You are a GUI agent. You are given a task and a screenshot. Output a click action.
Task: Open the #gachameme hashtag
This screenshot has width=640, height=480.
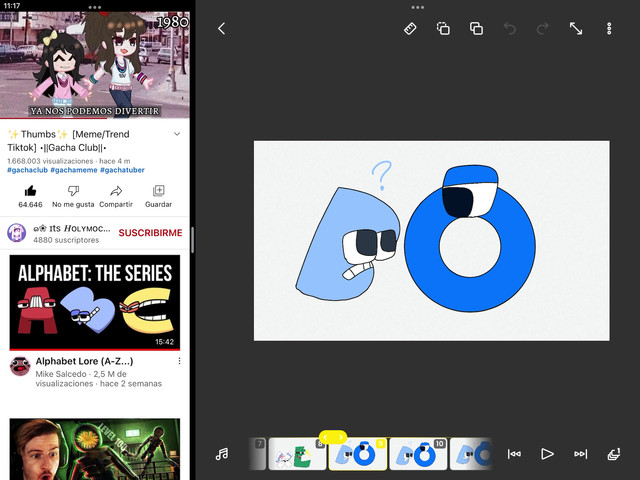pos(74,170)
